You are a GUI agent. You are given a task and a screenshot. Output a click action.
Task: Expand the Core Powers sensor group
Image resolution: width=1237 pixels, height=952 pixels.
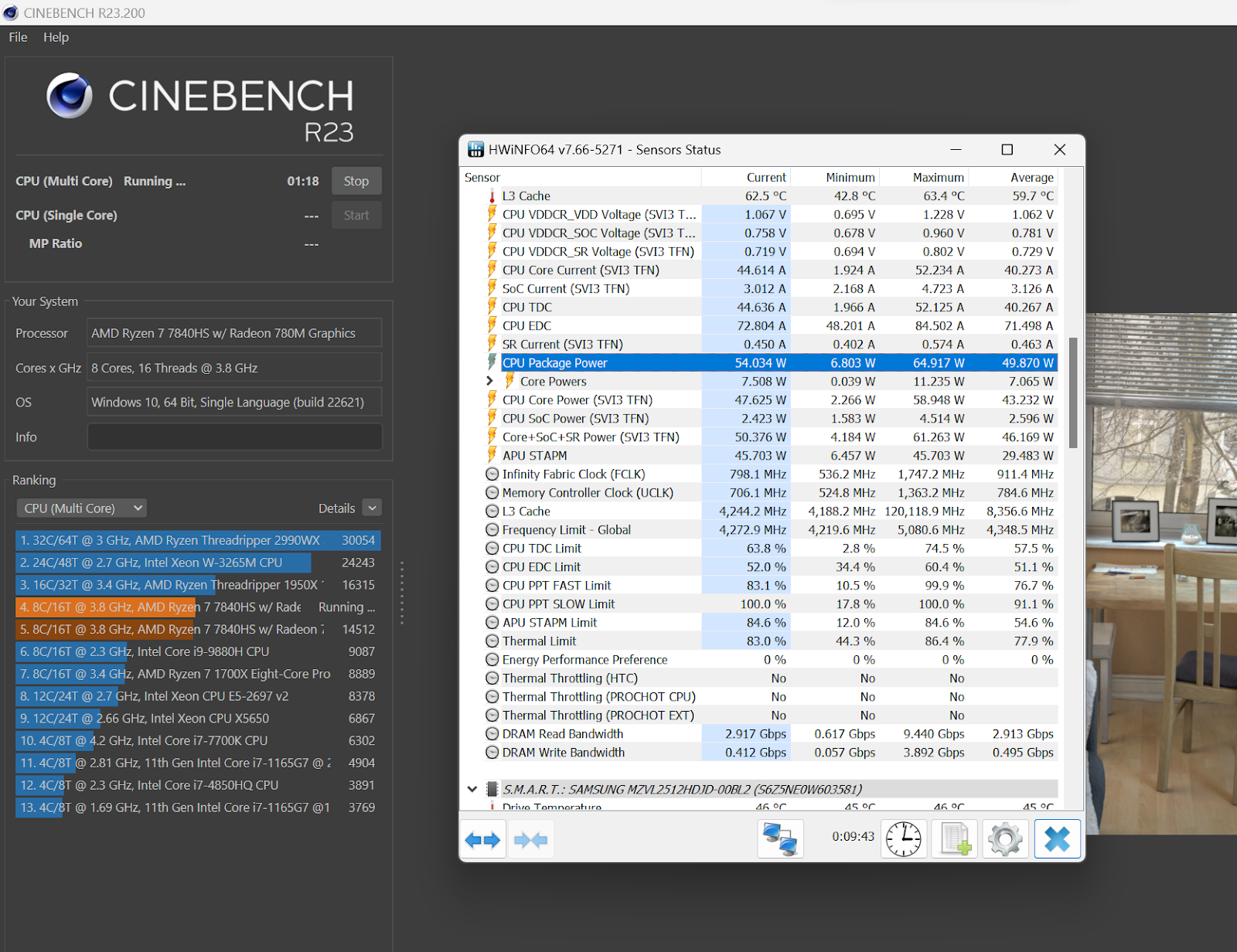tap(489, 381)
